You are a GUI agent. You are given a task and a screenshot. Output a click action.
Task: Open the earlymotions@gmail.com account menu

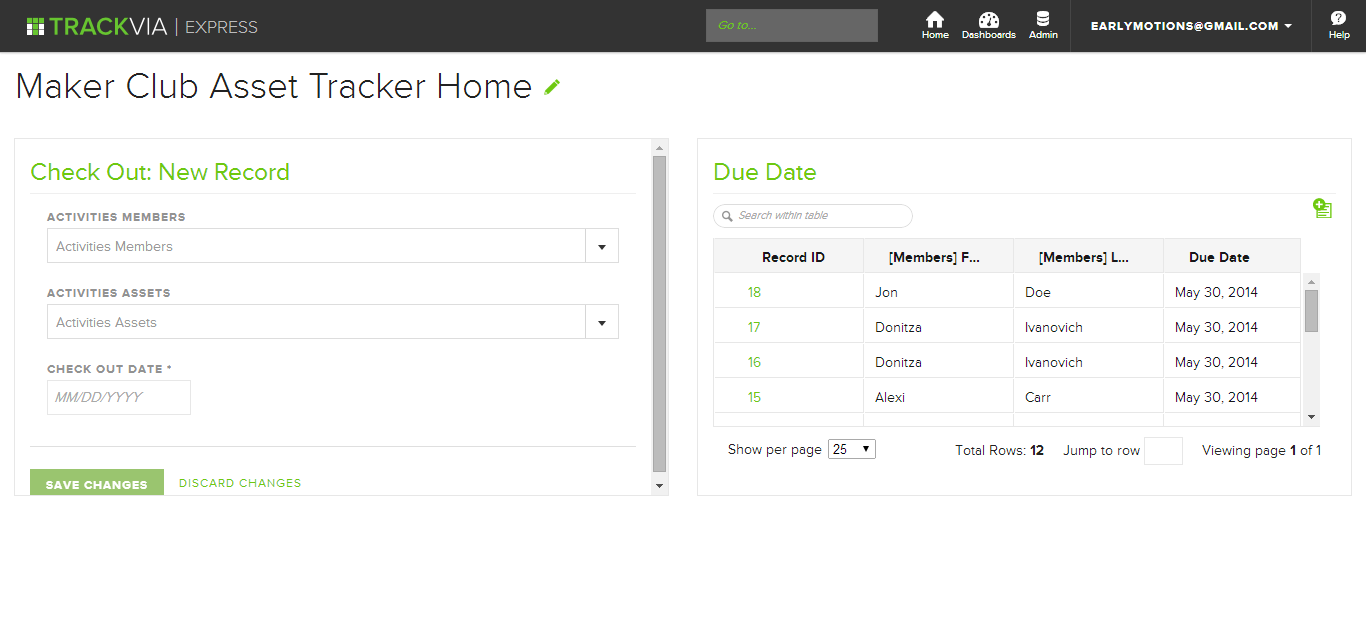1190,26
